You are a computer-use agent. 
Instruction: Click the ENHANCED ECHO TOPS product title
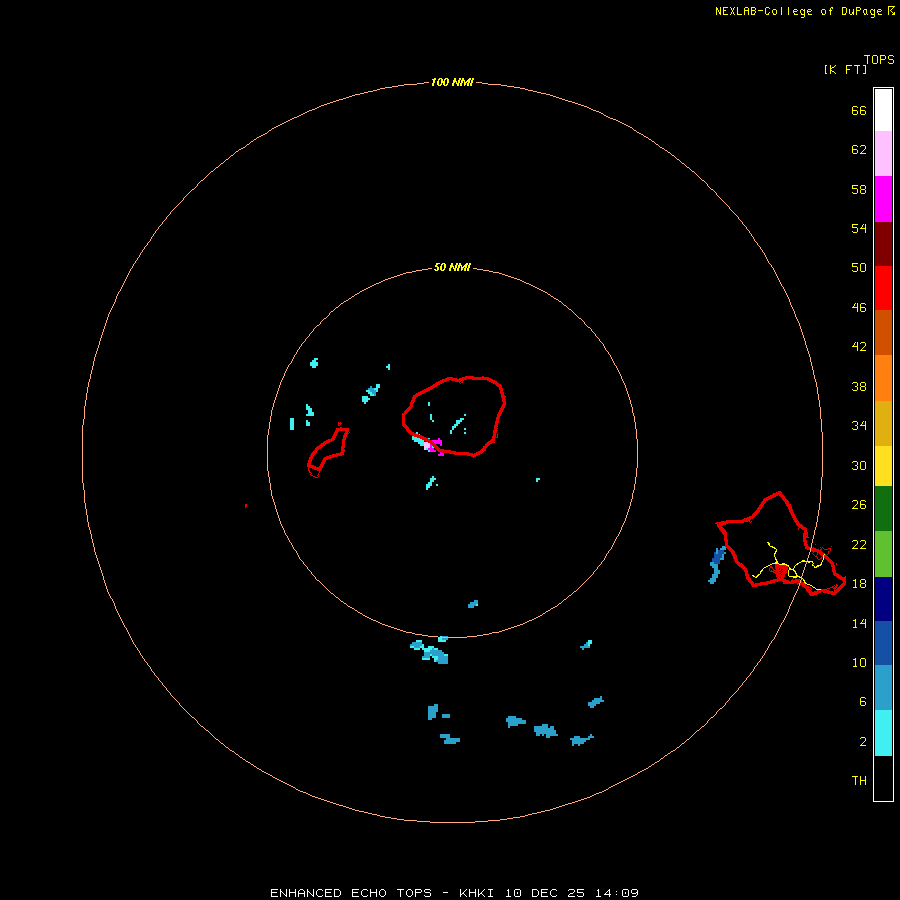point(351,893)
